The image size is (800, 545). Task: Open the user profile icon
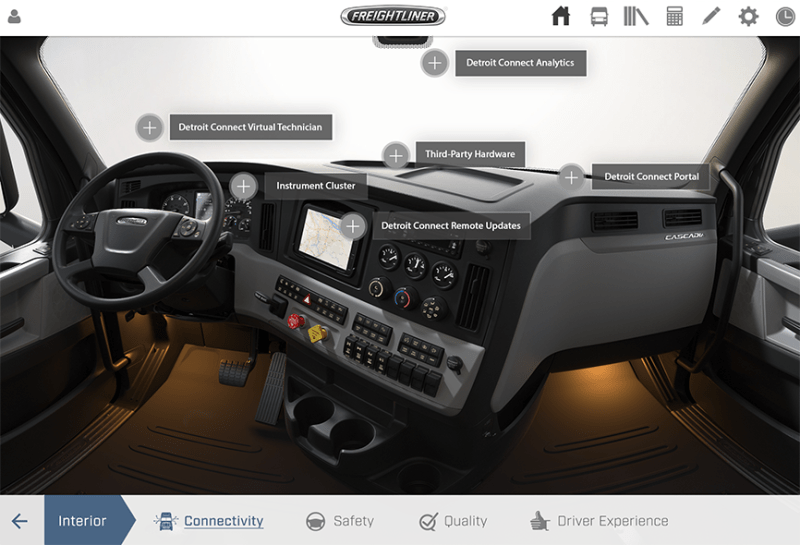coord(14,16)
